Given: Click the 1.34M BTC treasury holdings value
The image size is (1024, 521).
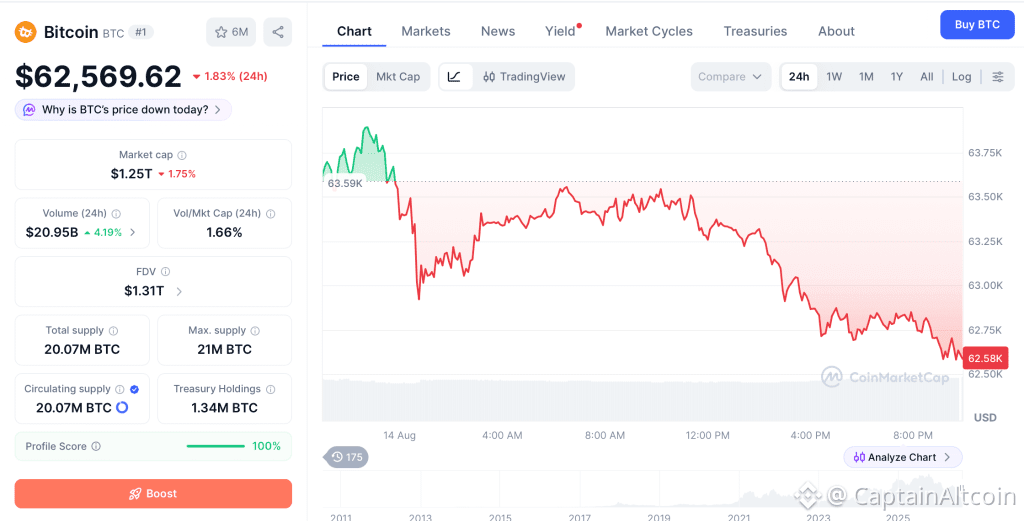Looking at the screenshot, I should tap(225, 408).
